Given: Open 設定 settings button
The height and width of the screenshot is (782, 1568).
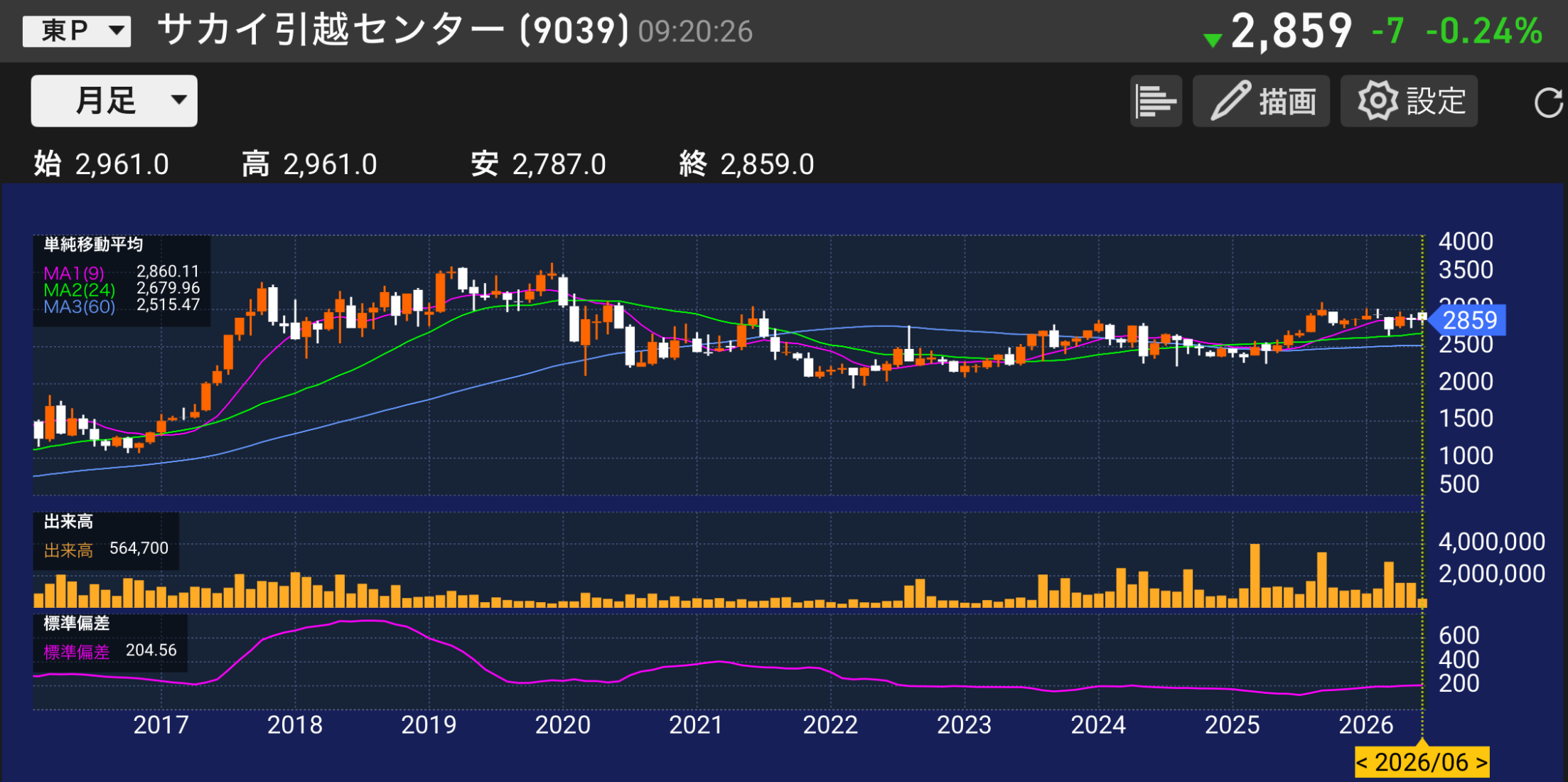Looking at the screenshot, I should tap(1409, 101).
